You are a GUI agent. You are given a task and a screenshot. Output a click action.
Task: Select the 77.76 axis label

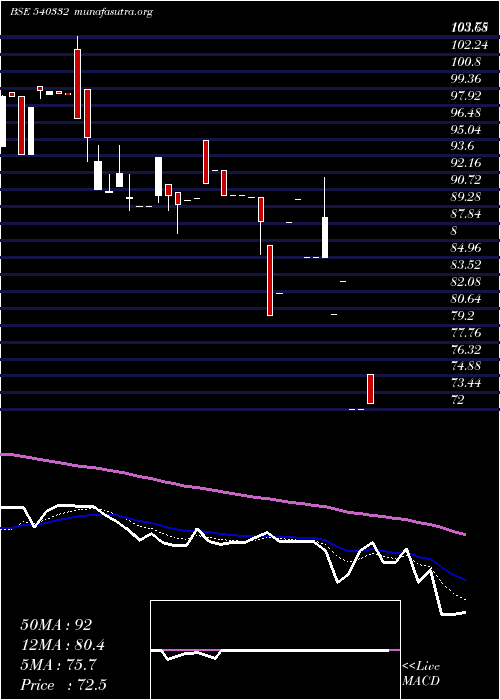point(466,332)
